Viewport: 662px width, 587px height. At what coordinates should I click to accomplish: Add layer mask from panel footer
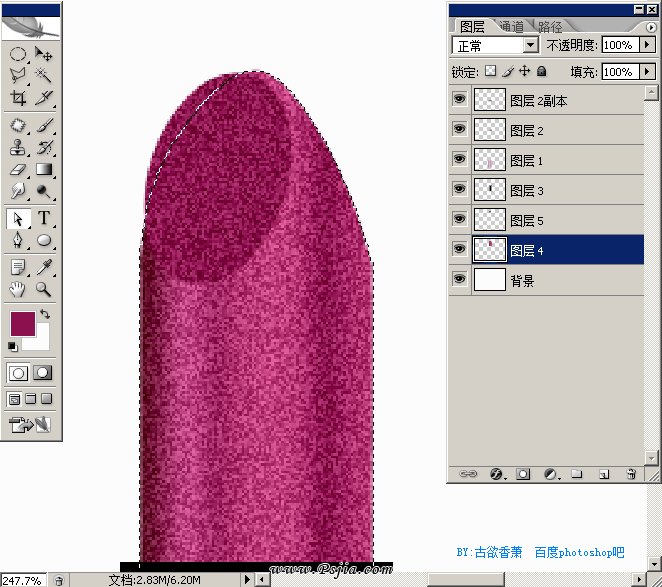pyautogui.click(x=522, y=473)
